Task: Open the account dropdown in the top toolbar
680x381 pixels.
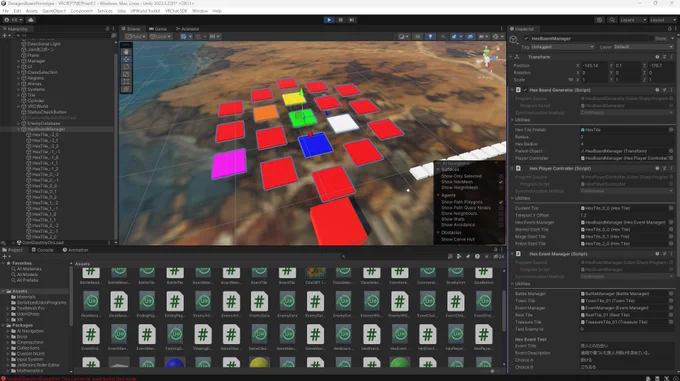Action: (13, 20)
